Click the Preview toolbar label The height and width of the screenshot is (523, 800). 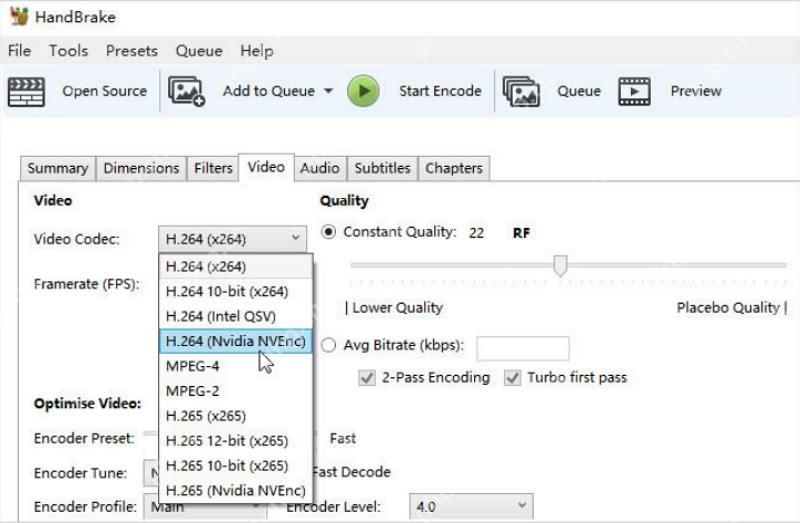click(x=696, y=91)
